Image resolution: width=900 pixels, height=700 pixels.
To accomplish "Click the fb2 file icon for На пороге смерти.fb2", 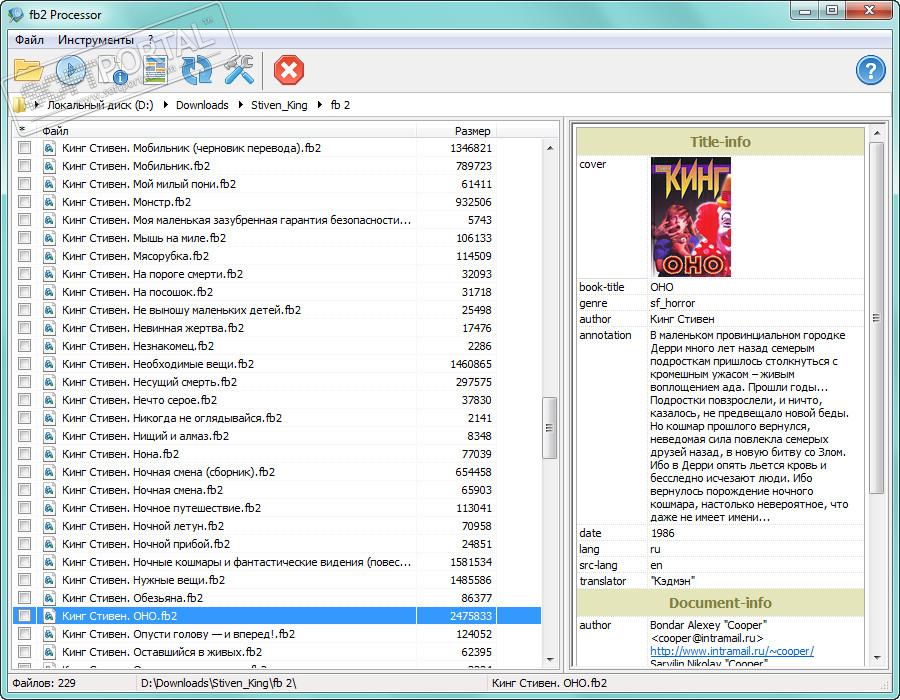I will point(49,274).
